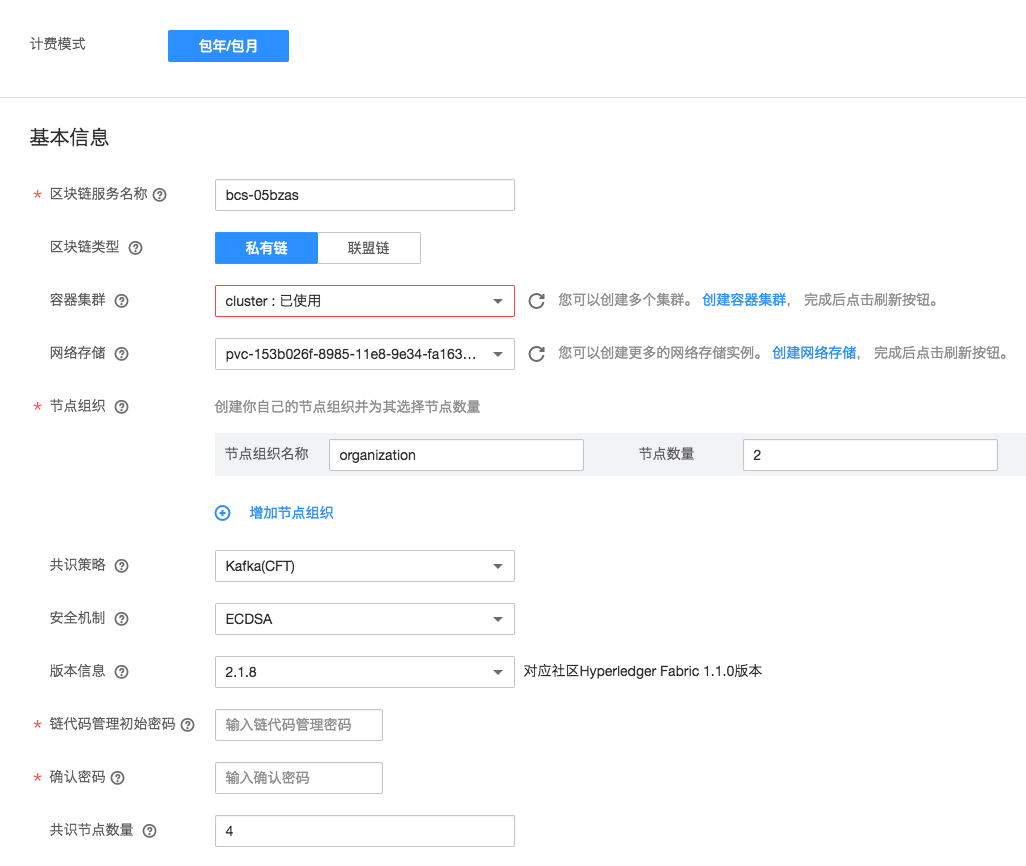1026x866 pixels.
Task: Open the cluster 已使用 dropdown
Action: click(364, 301)
